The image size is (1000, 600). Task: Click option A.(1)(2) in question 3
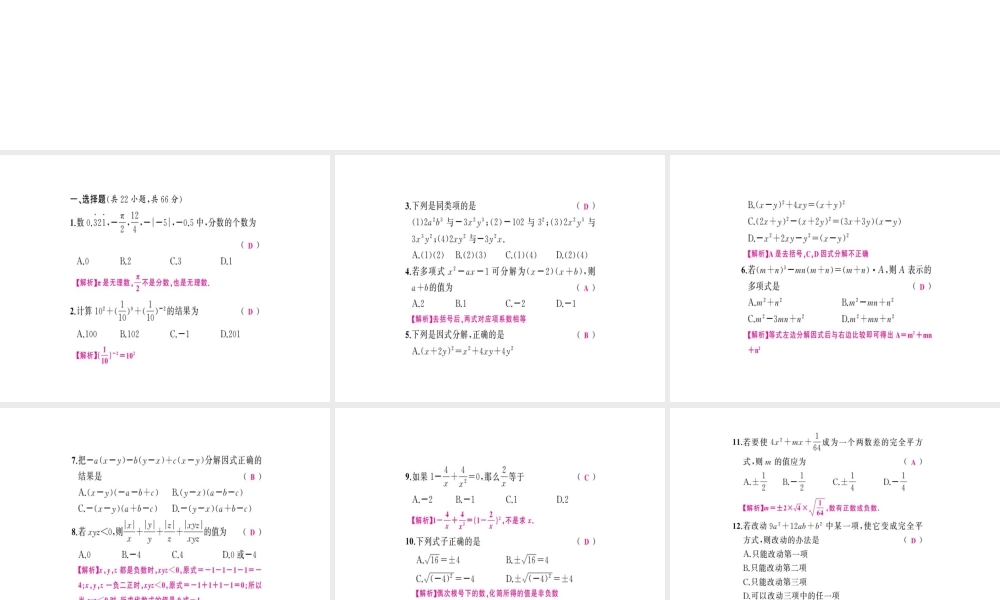click(x=428, y=255)
